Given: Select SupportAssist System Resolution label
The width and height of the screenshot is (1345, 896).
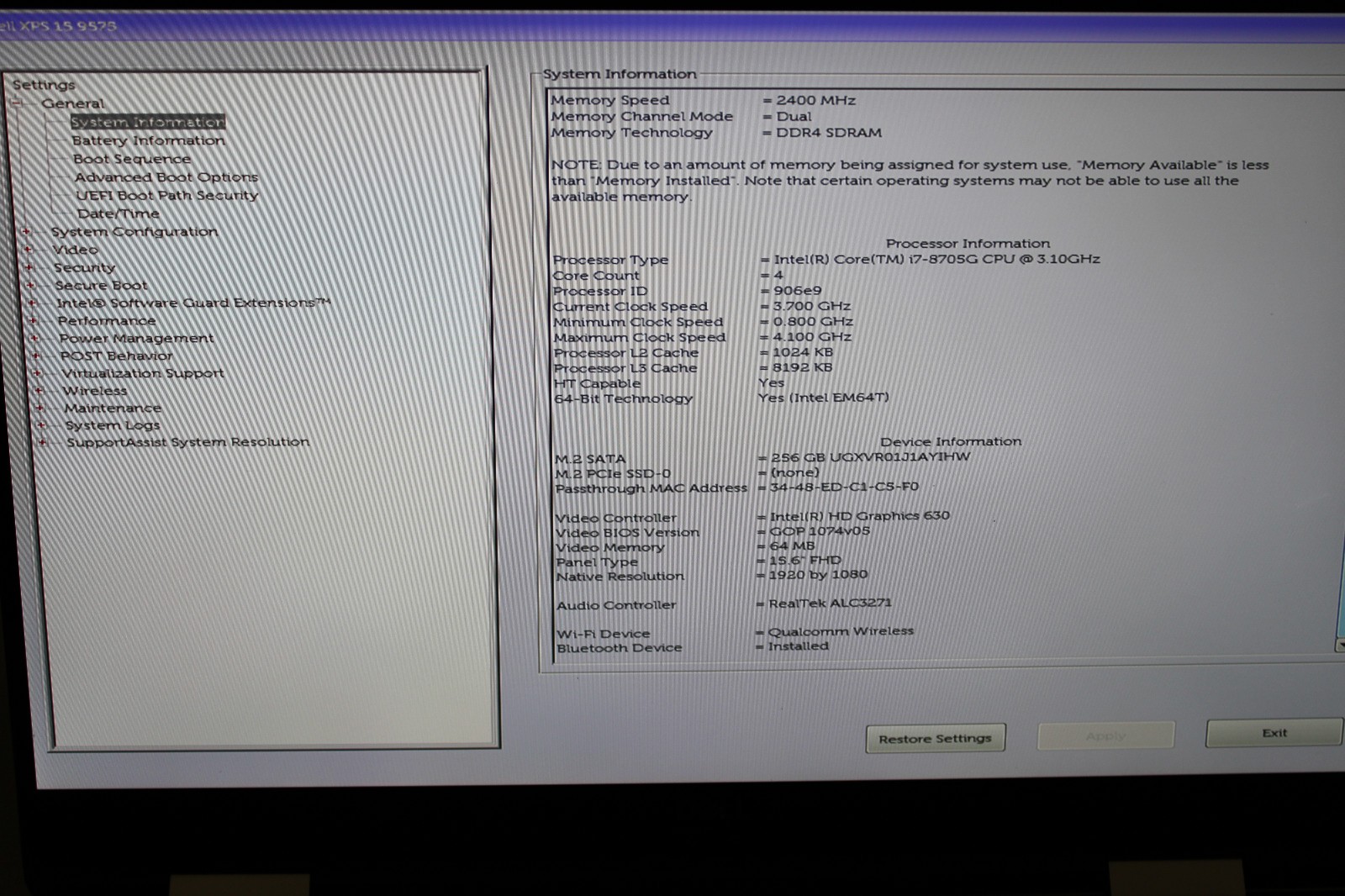Looking at the screenshot, I should (x=188, y=441).
